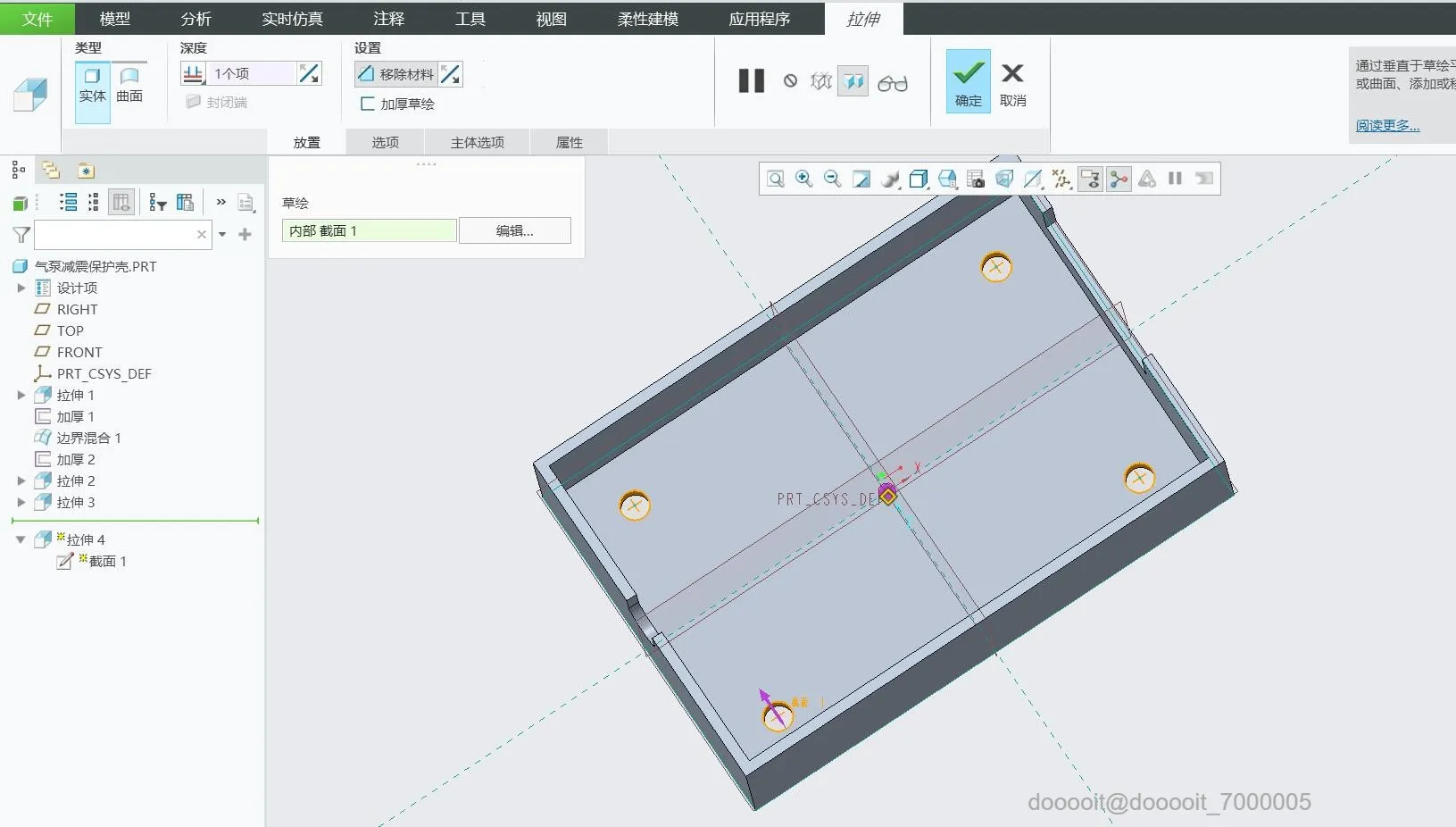Enable 加厚草绘 checkbox
Viewport: 1456px width, 827px height.
pos(367,104)
